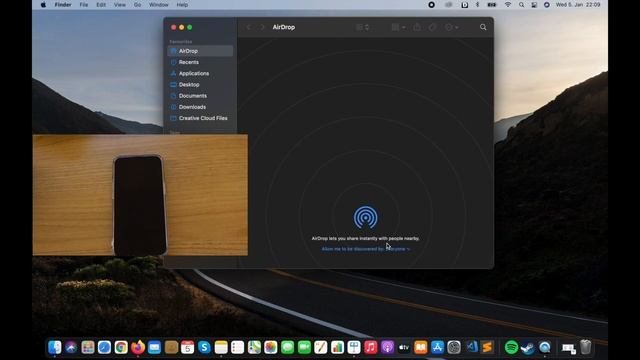The width and height of the screenshot is (640, 360).
Task: Click the blue AirDrop radar icon
Action: [365, 218]
